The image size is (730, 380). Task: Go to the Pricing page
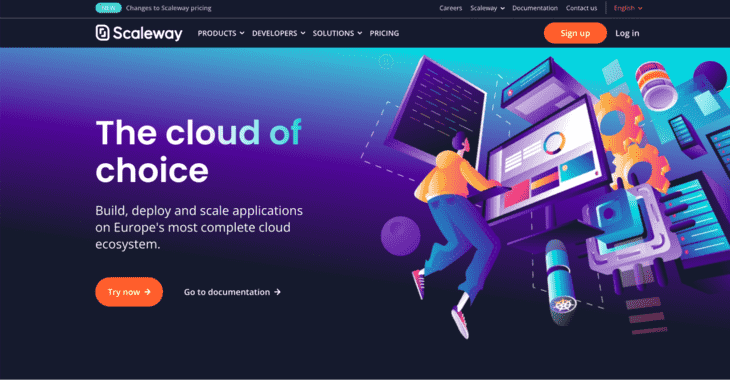click(384, 33)
